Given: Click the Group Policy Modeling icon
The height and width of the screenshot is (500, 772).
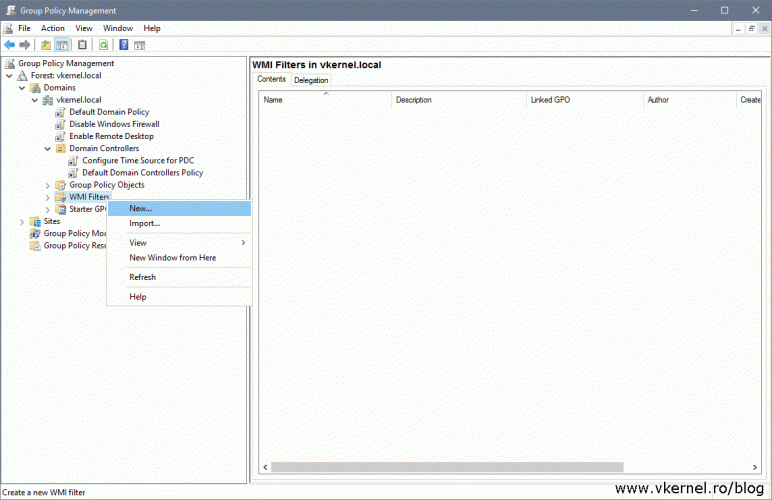Looking at the screenshot, I should tap(35, 233).
